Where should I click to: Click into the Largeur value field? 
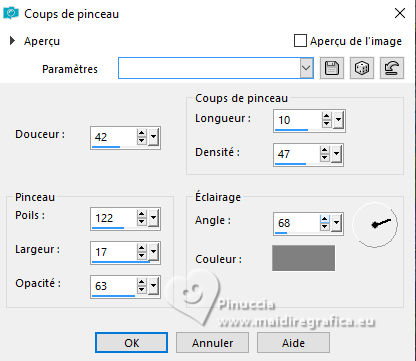coord(114,252)
